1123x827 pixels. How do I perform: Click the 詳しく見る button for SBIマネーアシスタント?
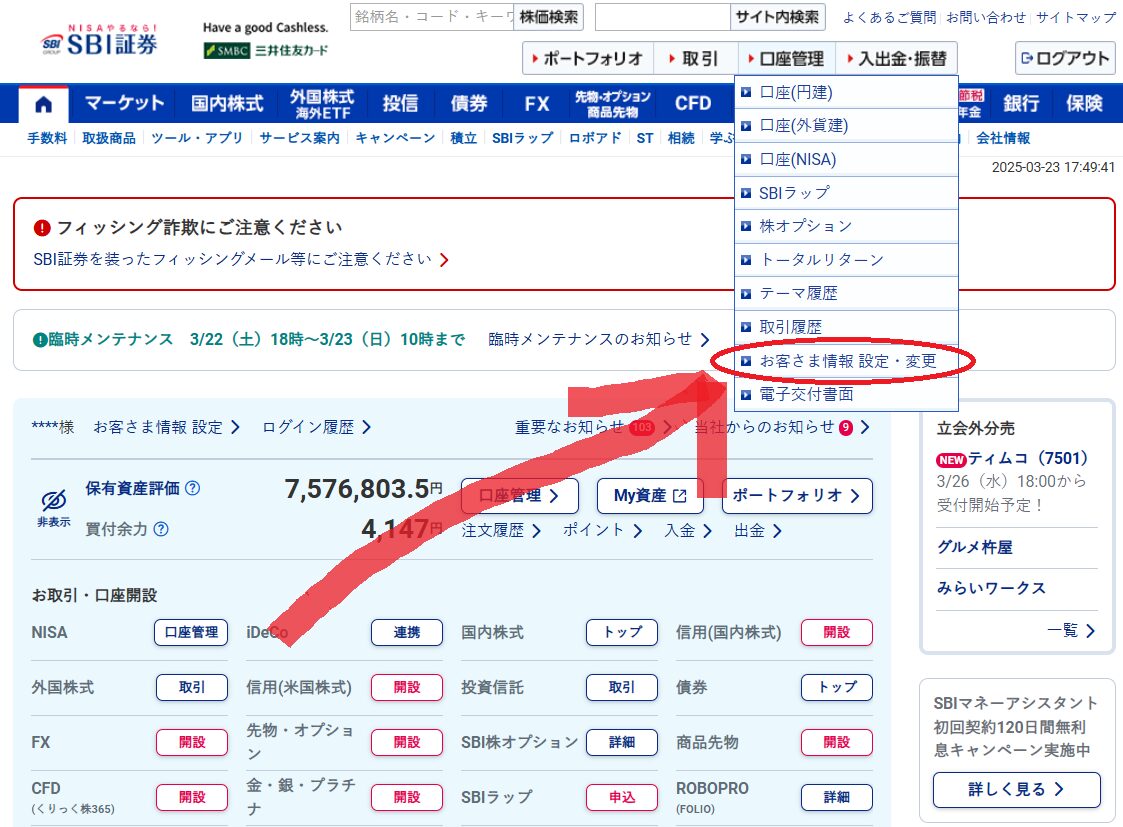point(1015,789)
